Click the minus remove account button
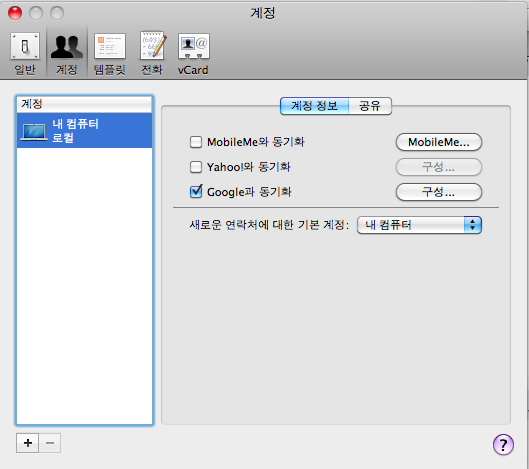This screenshot has height=469, width=529. [x=50, y=443]
